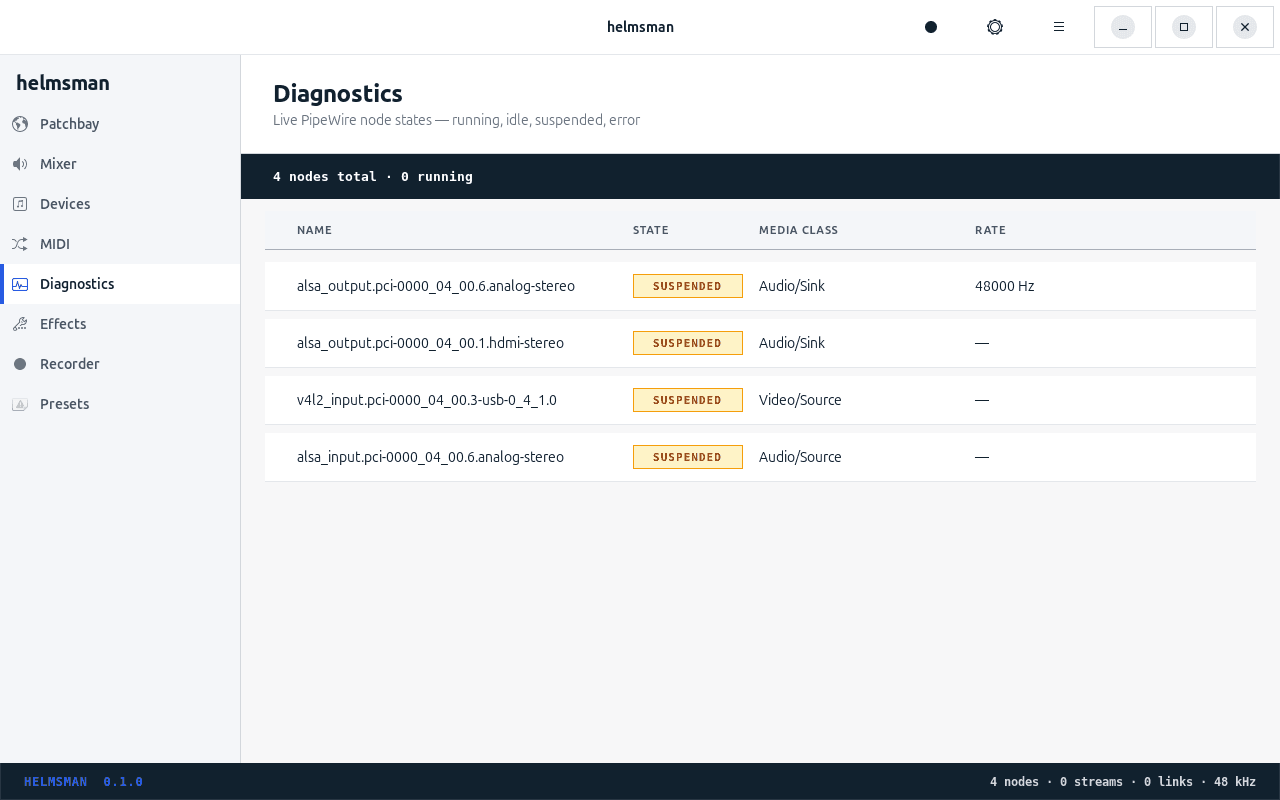
Task: Click the solid dot header bar icon
Action: [x=931, y=27]
